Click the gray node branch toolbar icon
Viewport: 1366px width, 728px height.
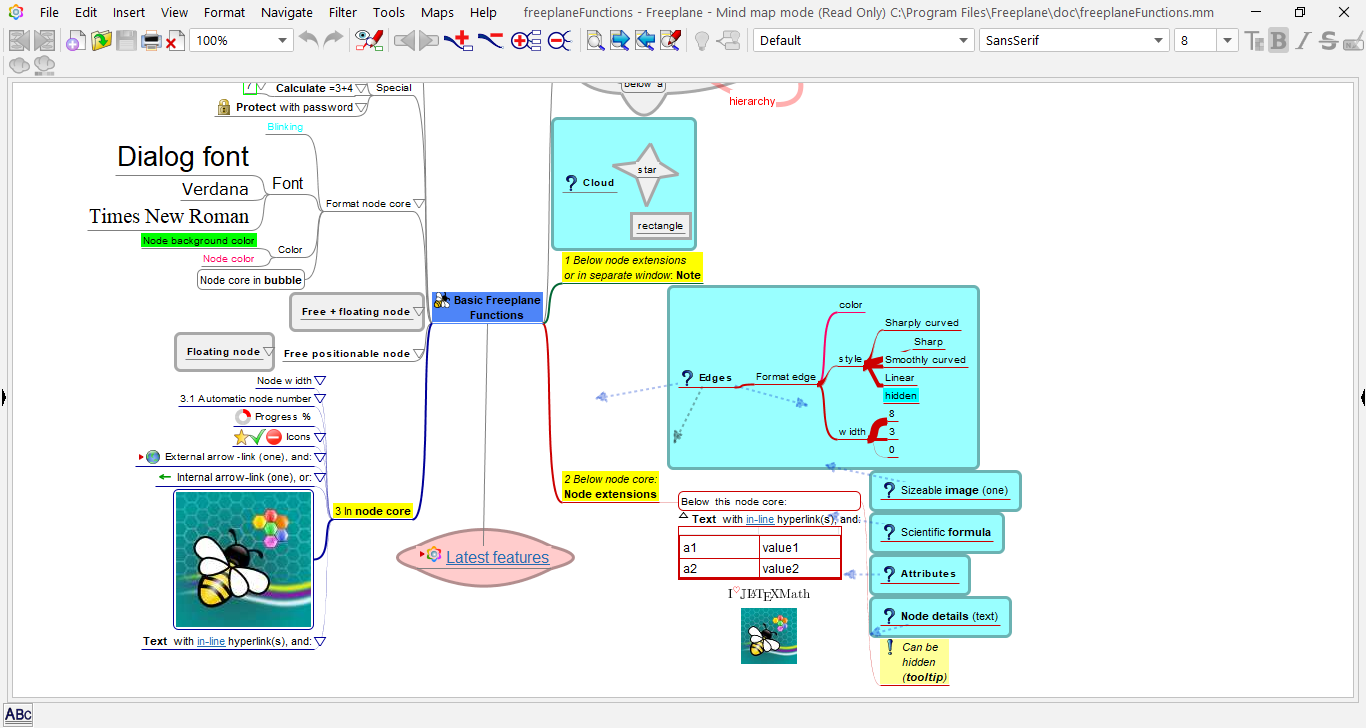point(729,41)
